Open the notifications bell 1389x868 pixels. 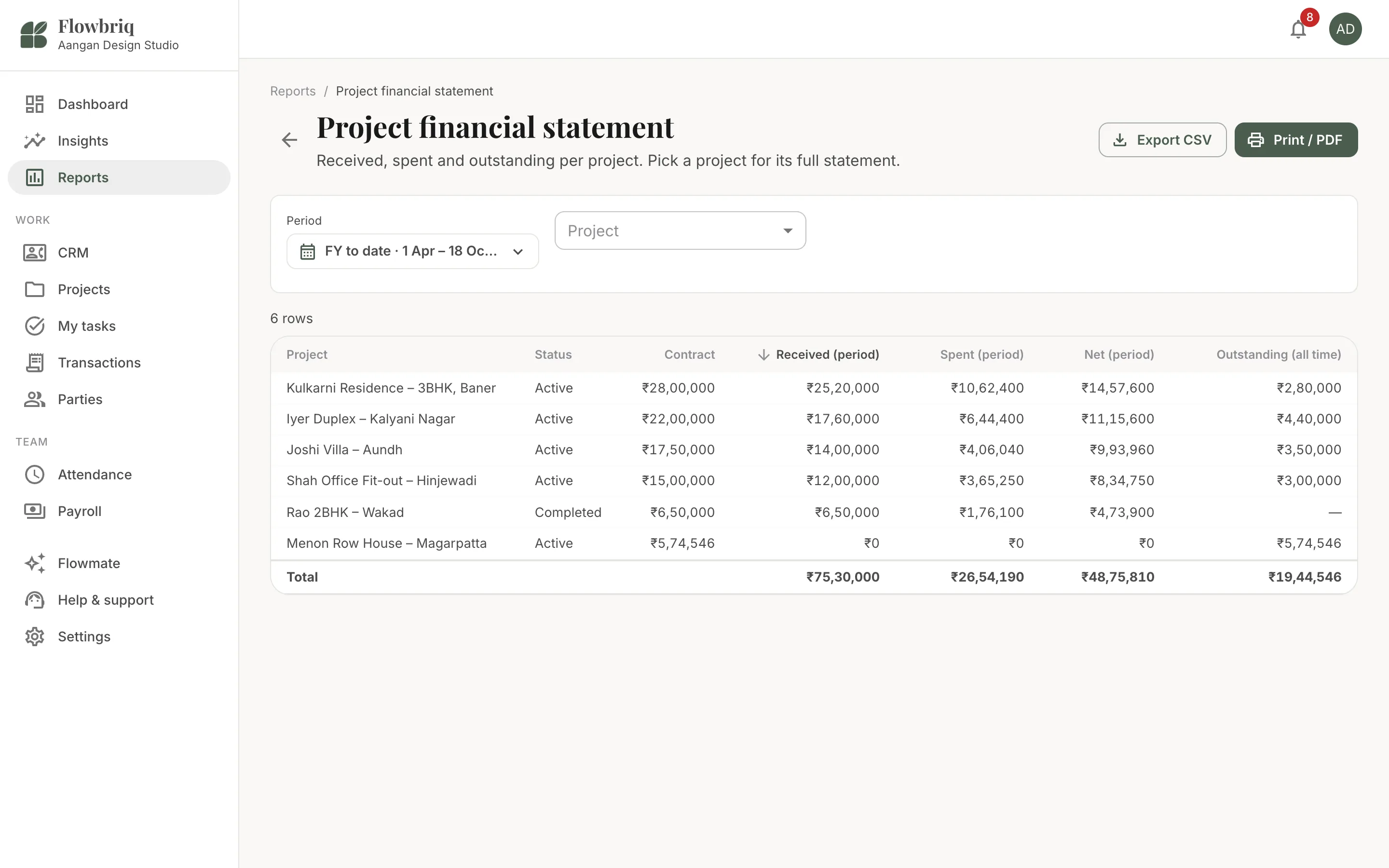(1298, 29)
